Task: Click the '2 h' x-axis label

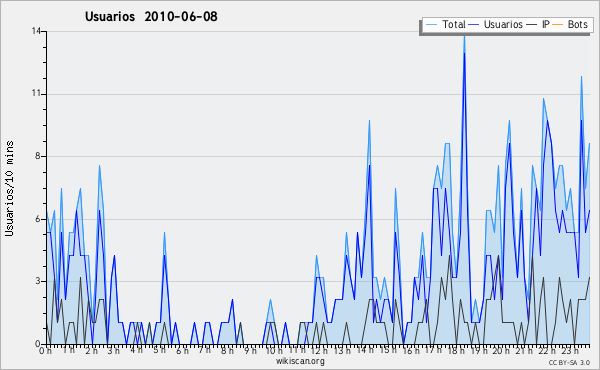Action: click(91, 350)
